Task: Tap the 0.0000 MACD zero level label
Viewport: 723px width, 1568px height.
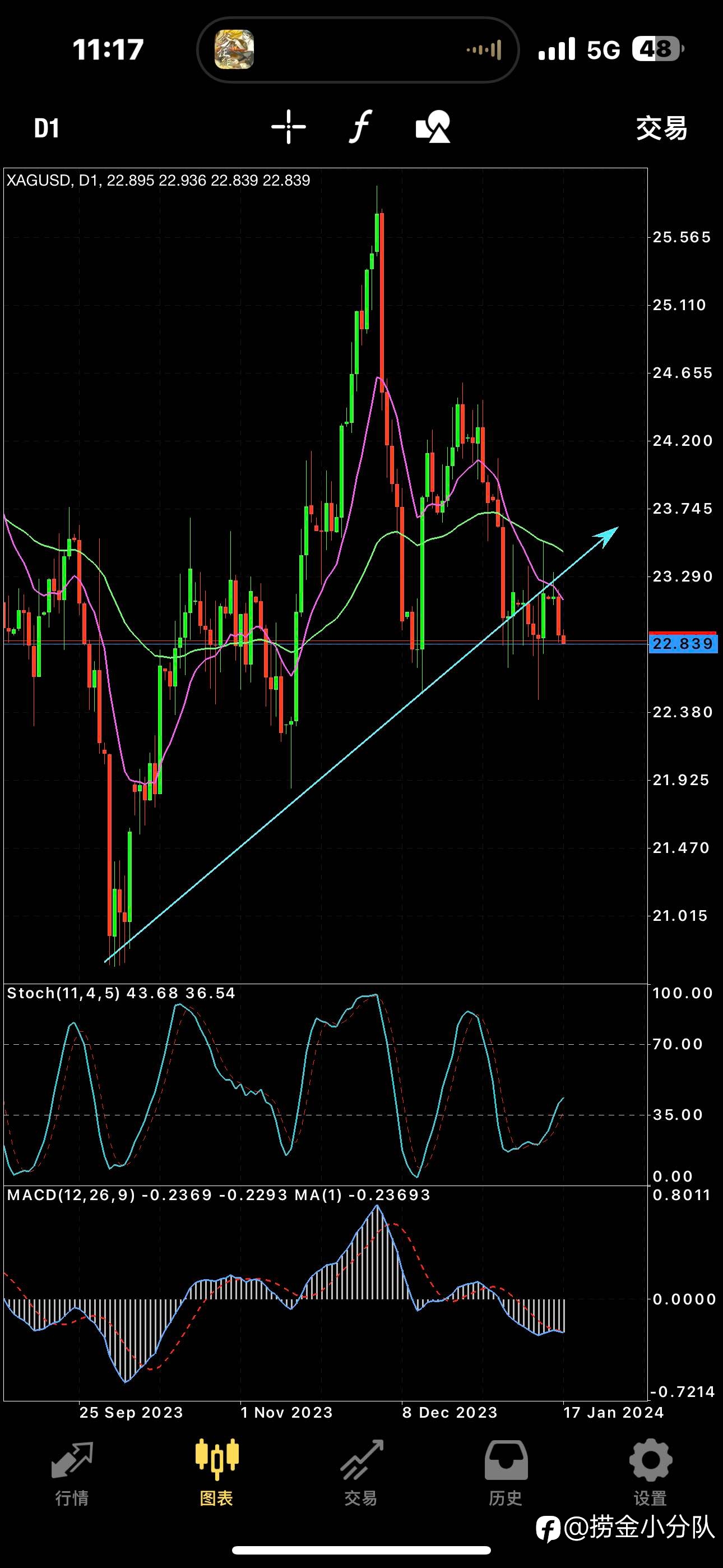Action: click(684, 1299)
